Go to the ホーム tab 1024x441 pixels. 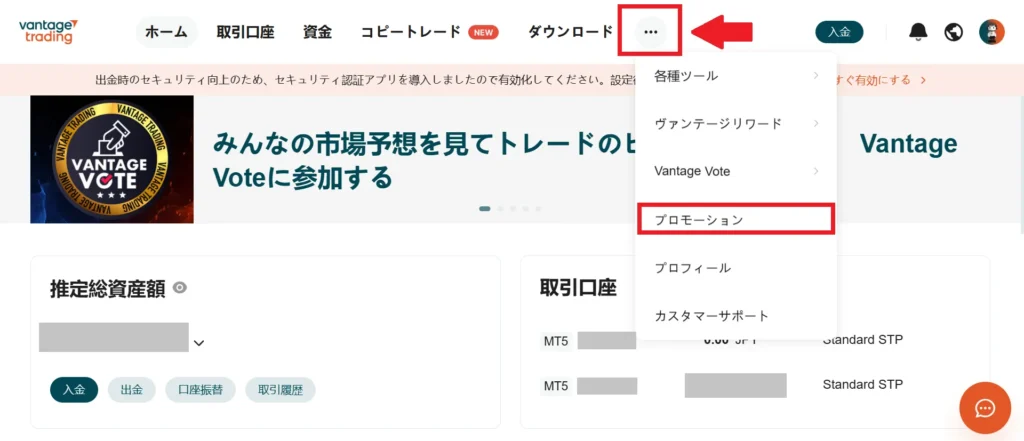pyautogui.click(x=166, y=31)
